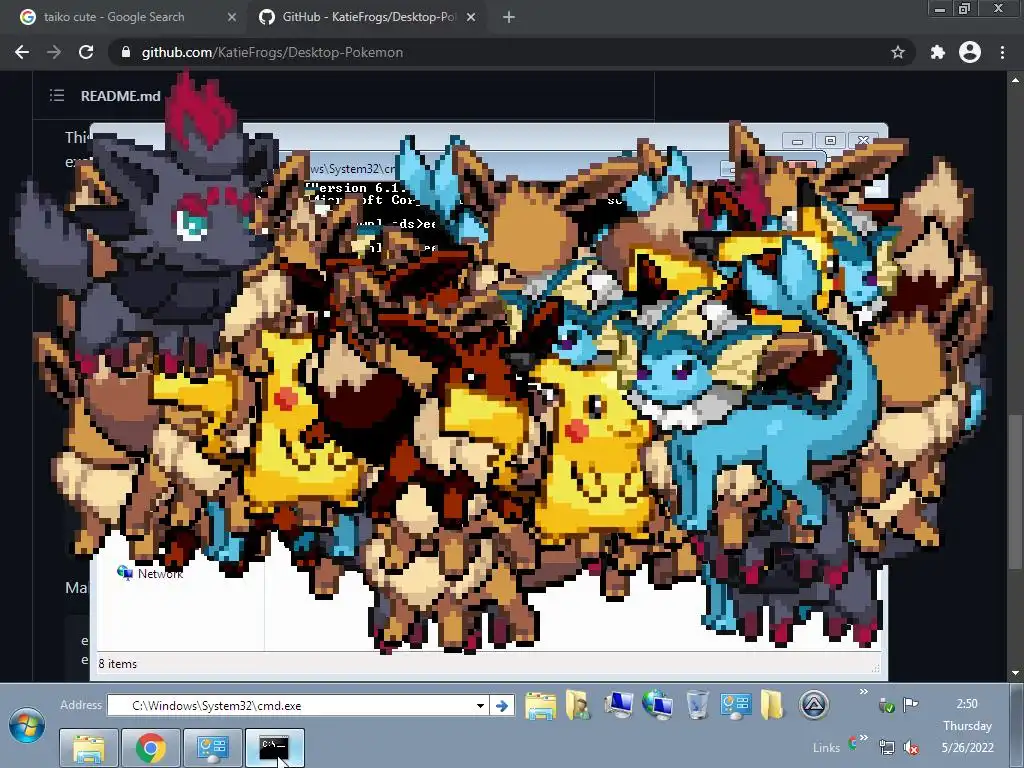
Task: Go forward in browser history
Action: [54, 52]
